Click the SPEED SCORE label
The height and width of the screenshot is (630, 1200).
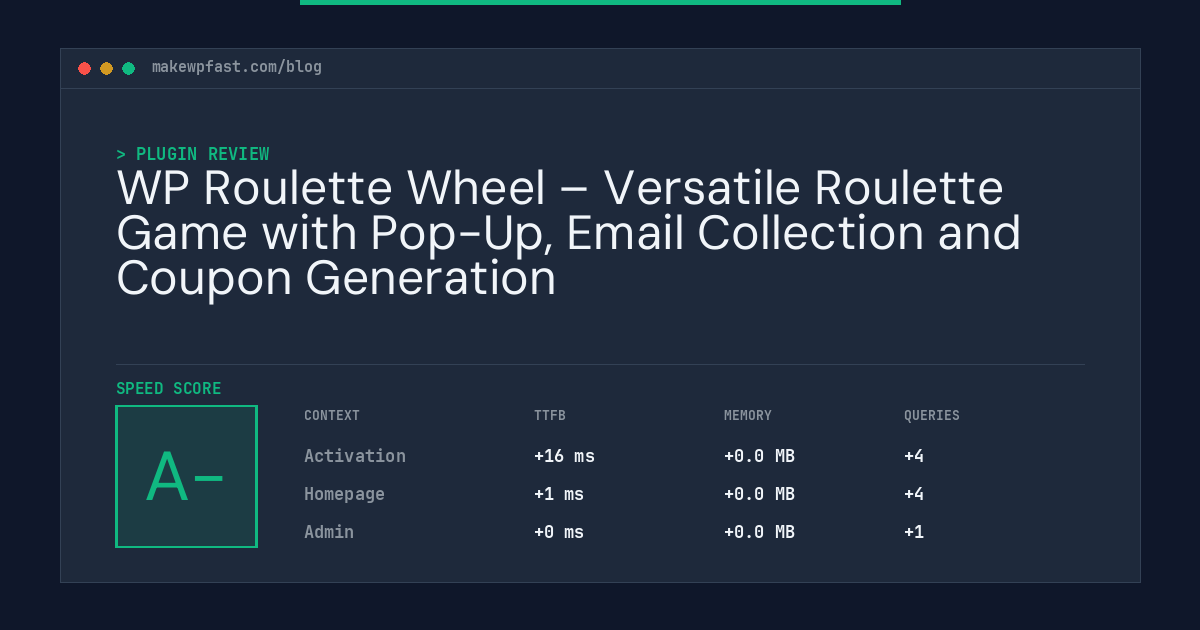pyautogui.click(x=169, y=389)
